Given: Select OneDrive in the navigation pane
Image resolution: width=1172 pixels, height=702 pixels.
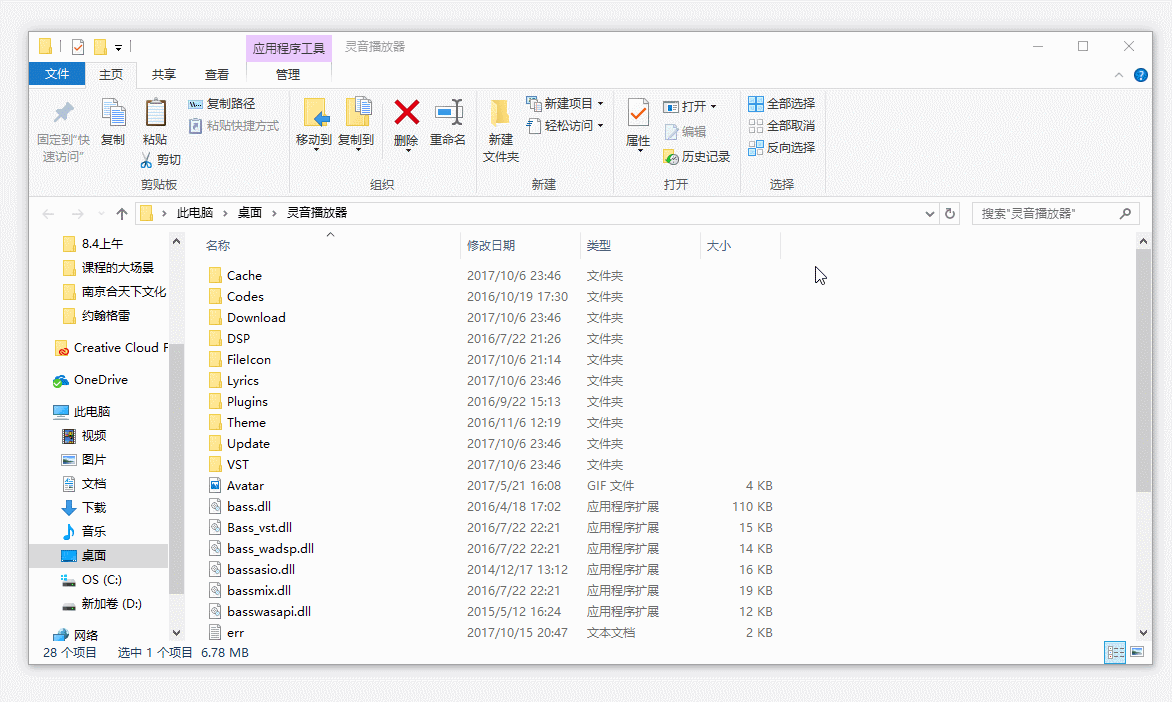Looking at the screenshot, I should tap(90, 380).
